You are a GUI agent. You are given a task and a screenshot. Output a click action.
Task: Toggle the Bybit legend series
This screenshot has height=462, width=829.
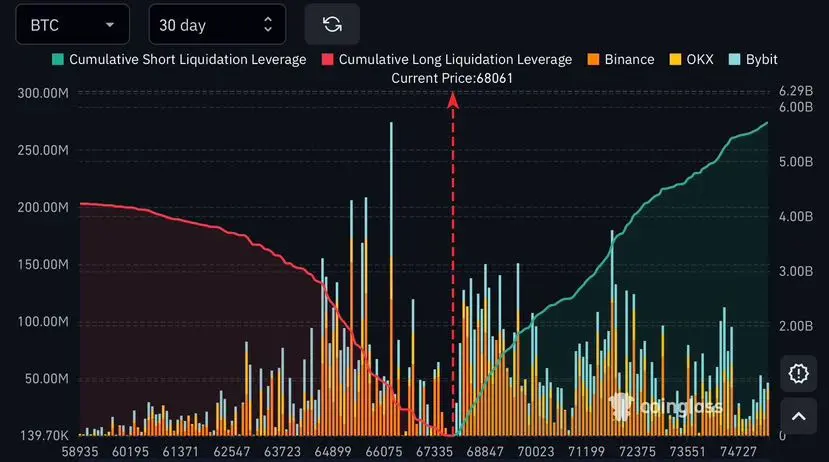753,59
